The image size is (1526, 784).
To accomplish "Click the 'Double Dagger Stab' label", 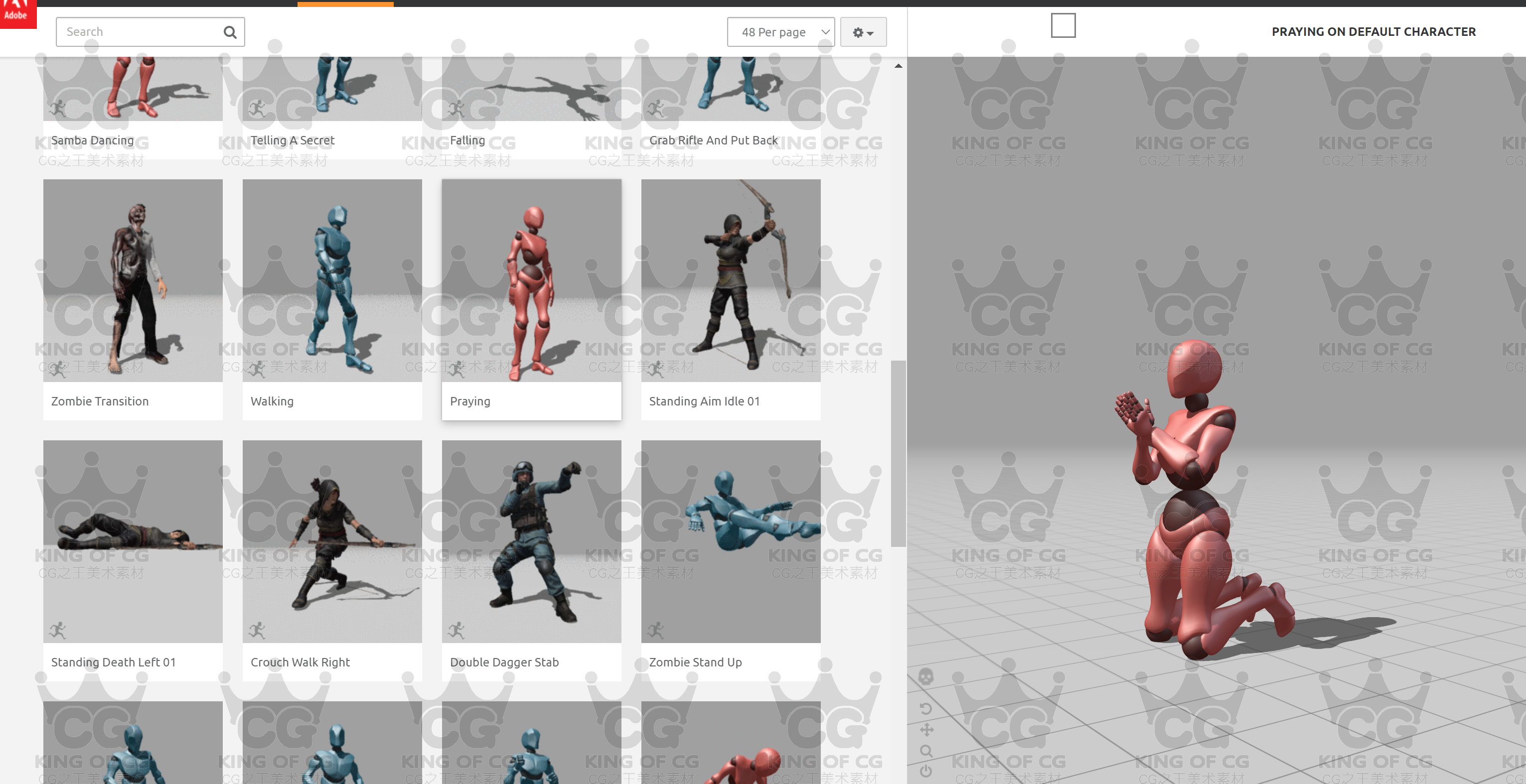I will pyautogui.click(x=504, y=662).
